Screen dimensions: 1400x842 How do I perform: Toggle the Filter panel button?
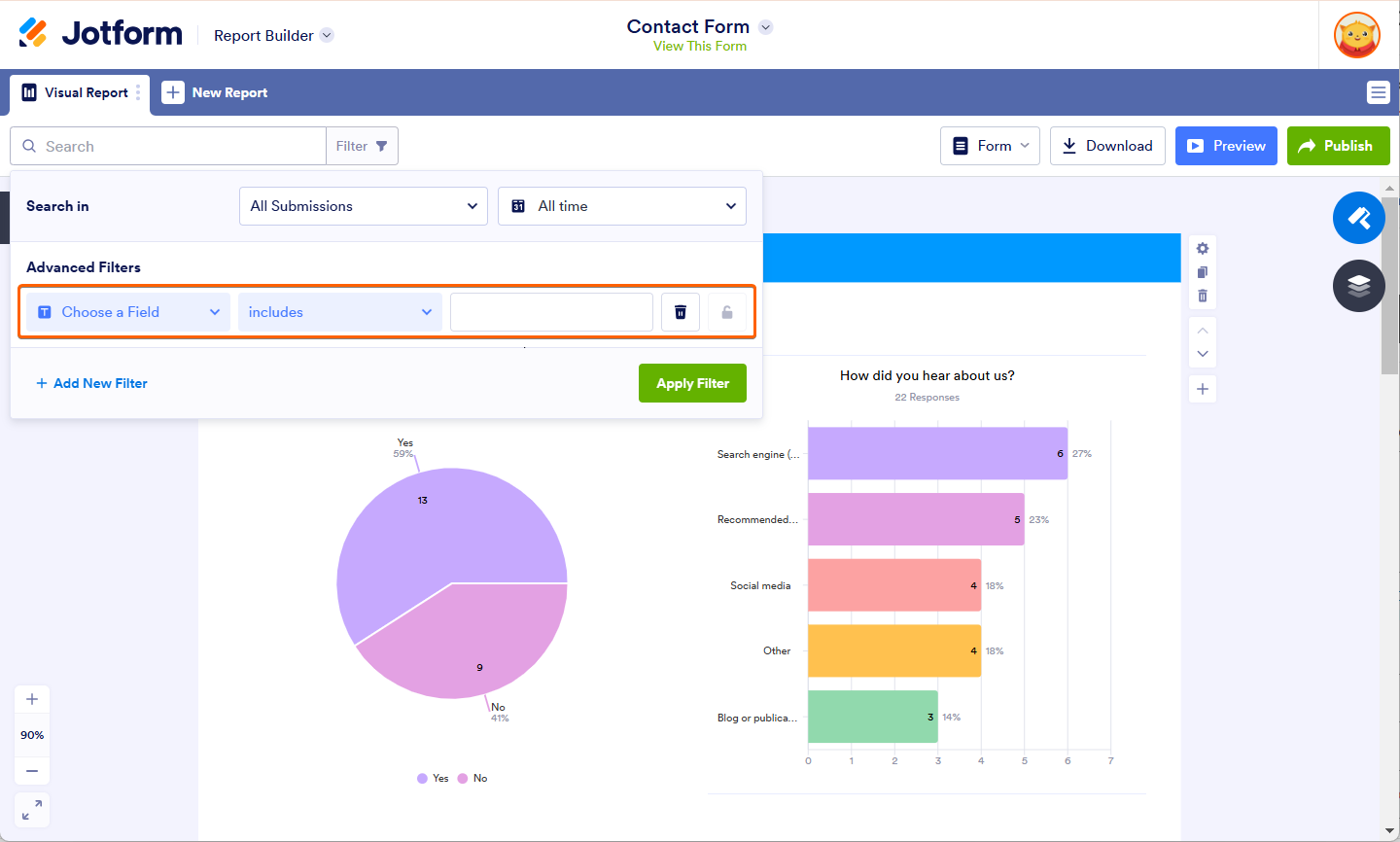tap(362, 146)
